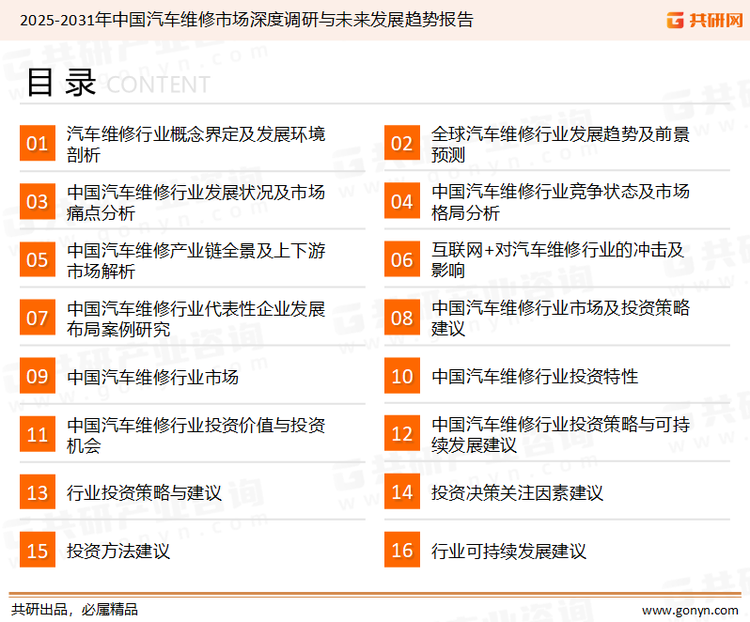
Task: Select chapter title 投资方法建议
Action: click(118, 551)
